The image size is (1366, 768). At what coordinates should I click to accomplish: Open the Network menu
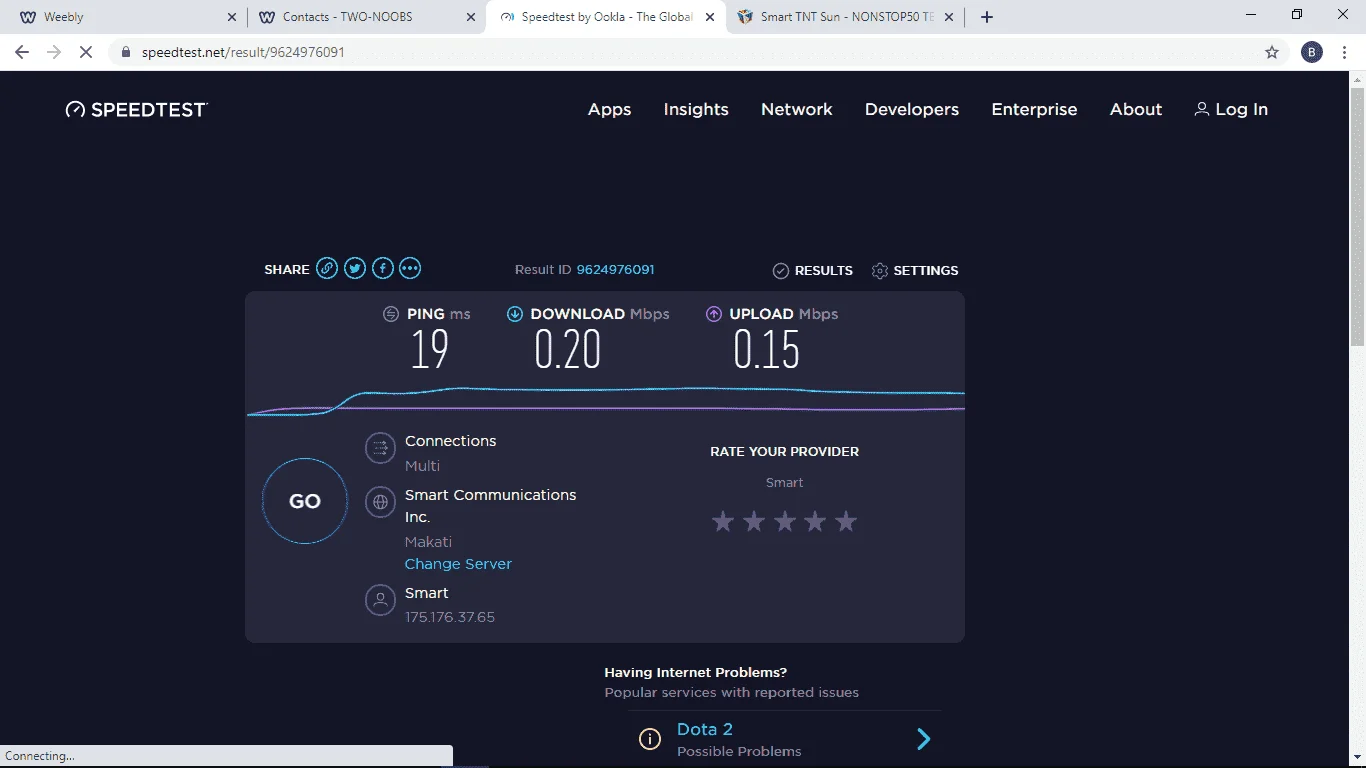click(797, 110)
